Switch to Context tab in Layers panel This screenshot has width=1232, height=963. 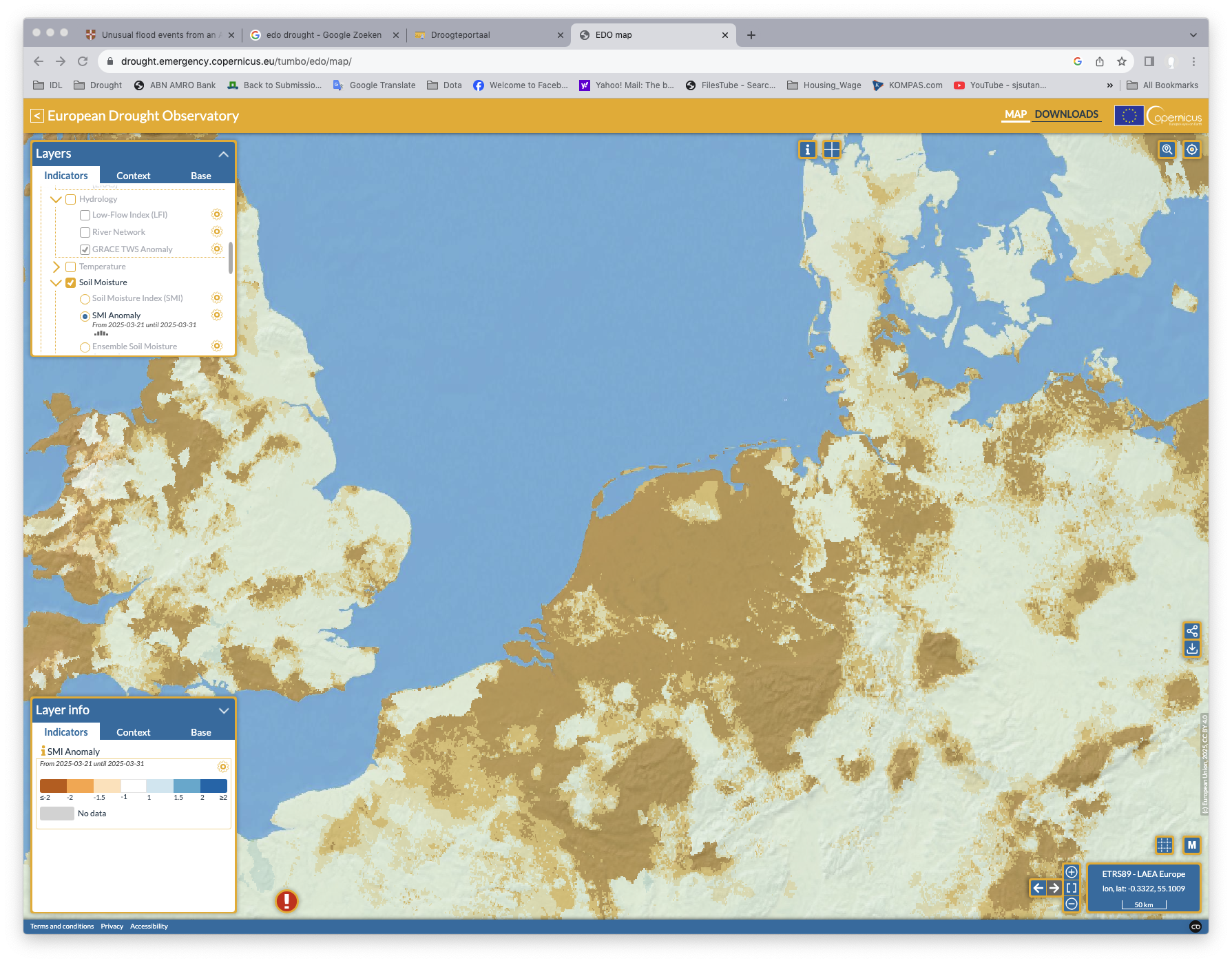click(x=133, y=176)
